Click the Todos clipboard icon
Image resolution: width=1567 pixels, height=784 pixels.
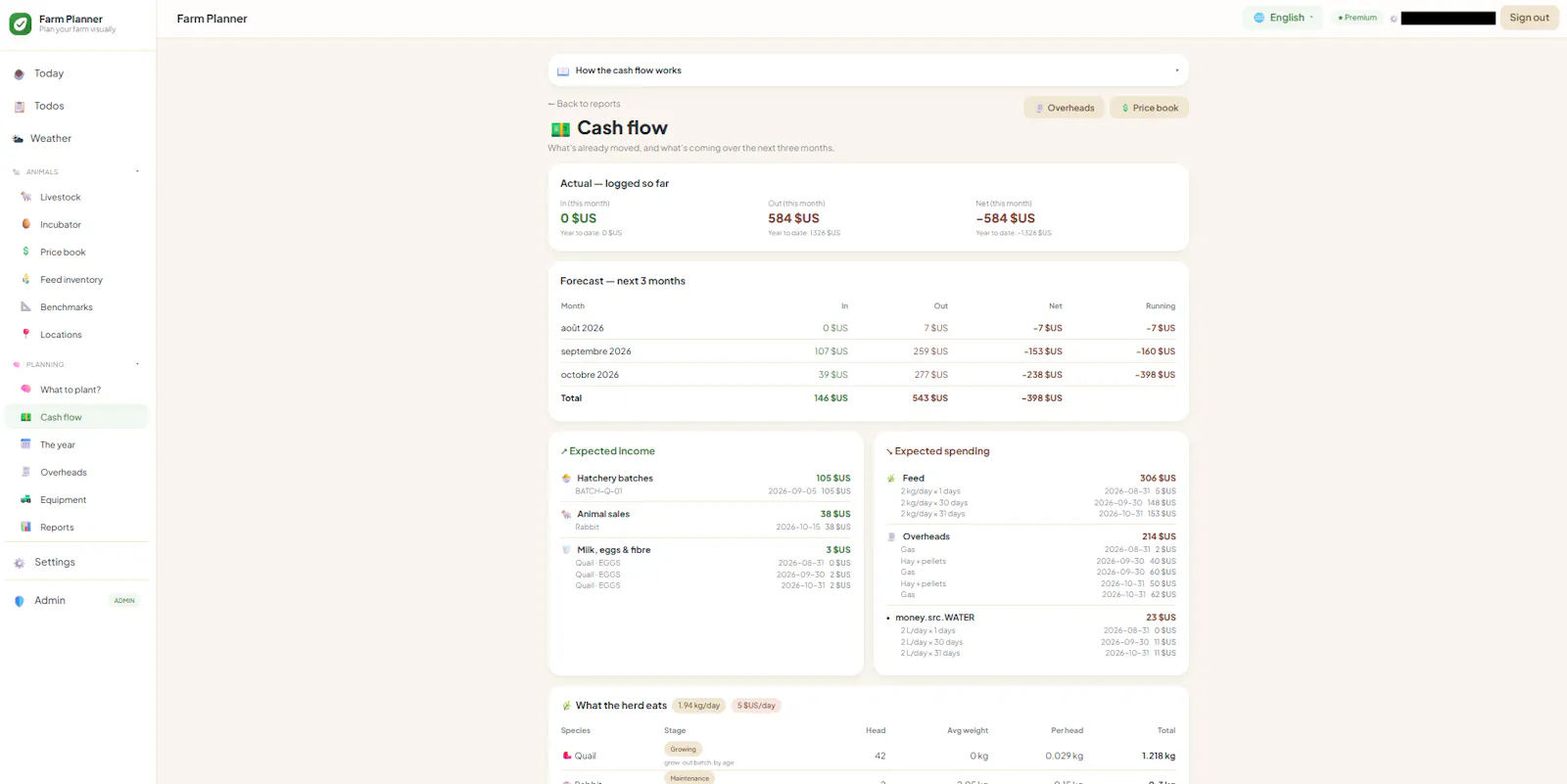point(19,107)
